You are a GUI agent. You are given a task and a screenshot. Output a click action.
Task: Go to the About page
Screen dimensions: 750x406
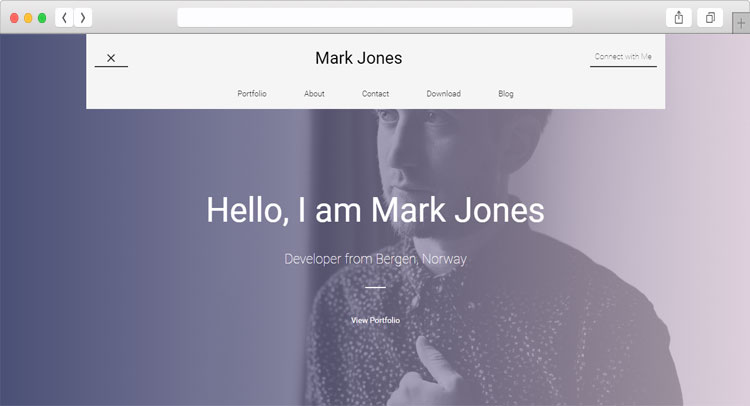pos(314,94)
